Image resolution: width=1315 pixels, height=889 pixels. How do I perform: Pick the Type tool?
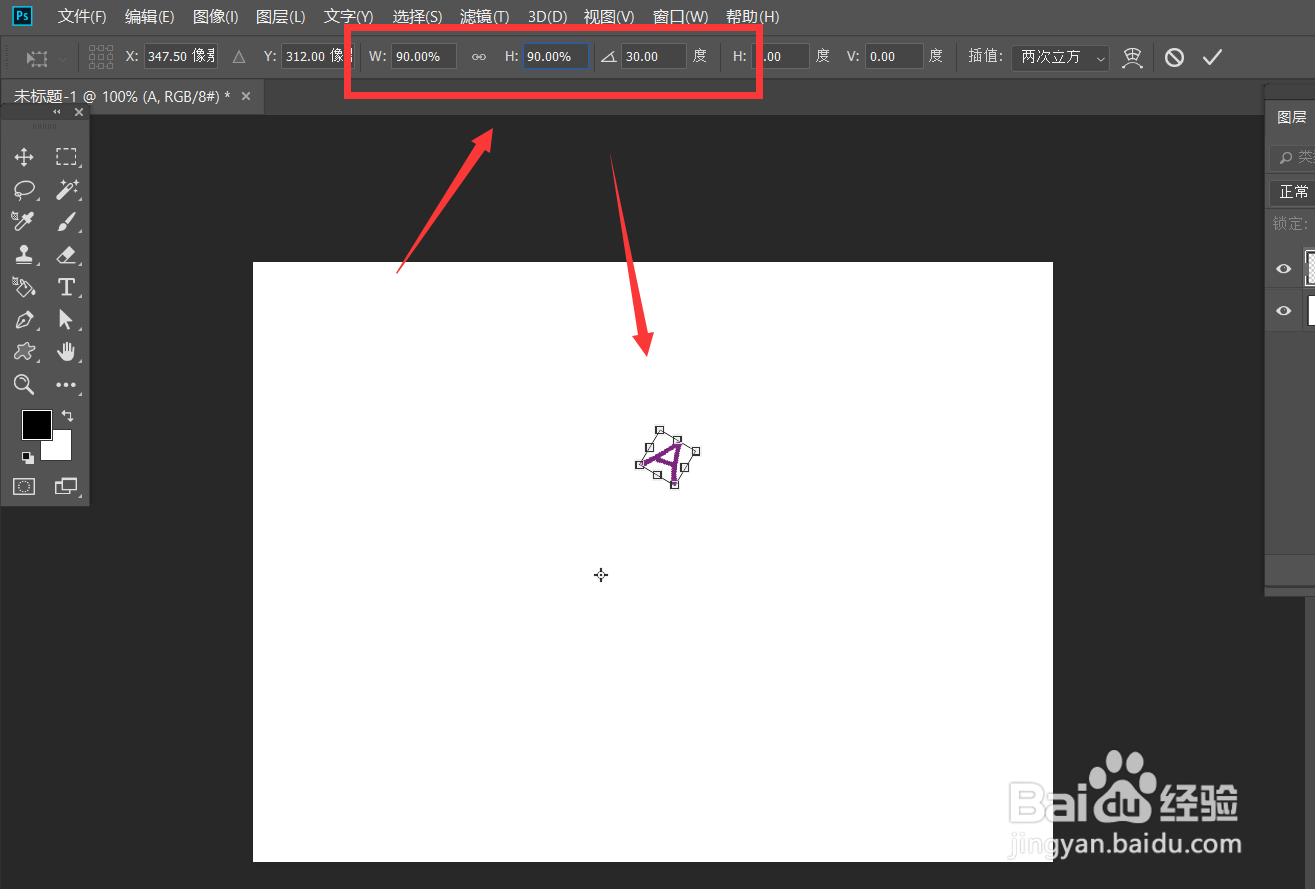(67, 287)
